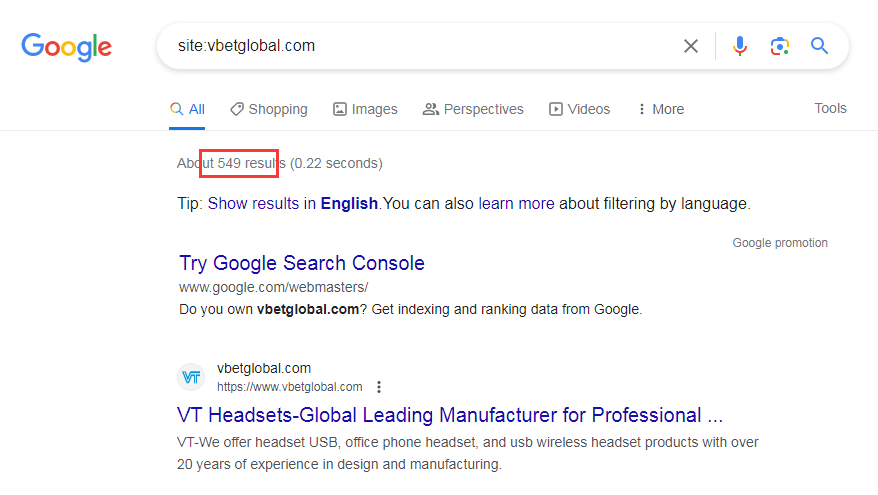Open options menu beside vbetglobal.com URL
This screenshot has width=878, height=495.
point(379,387)
